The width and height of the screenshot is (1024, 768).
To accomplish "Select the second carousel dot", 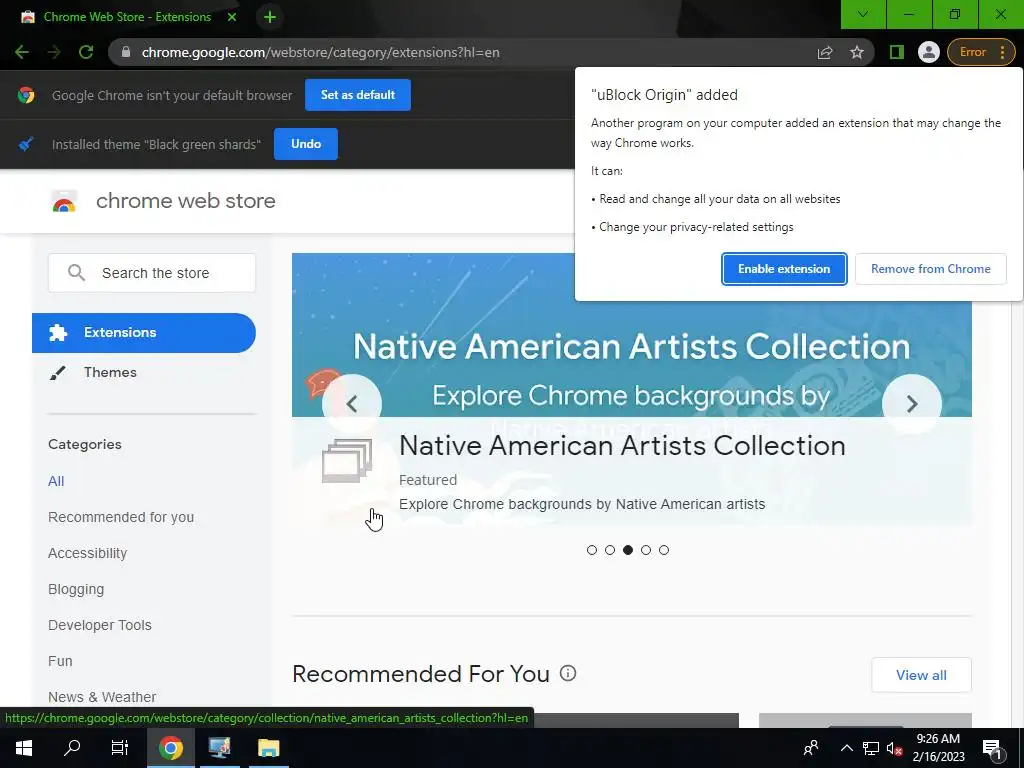I will [x=610, y=550].
